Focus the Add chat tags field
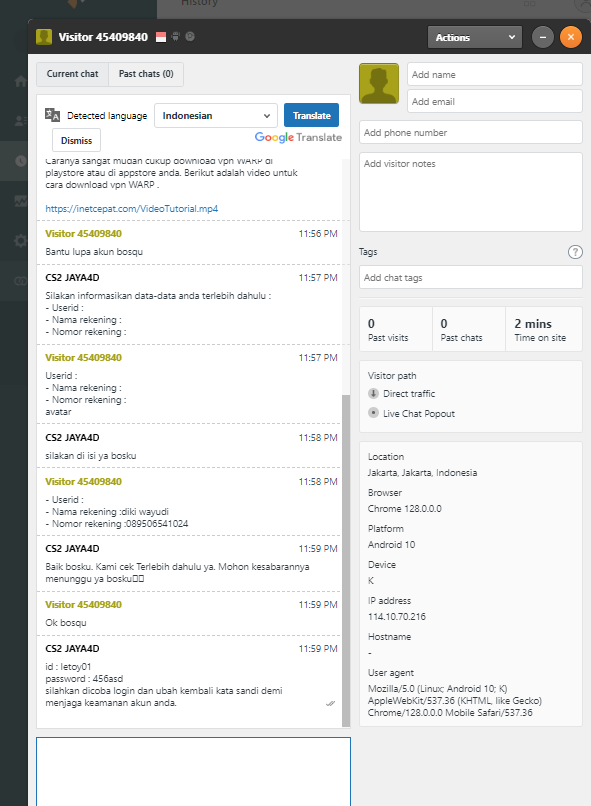591x806 pixels. click(x=471, y=278)
